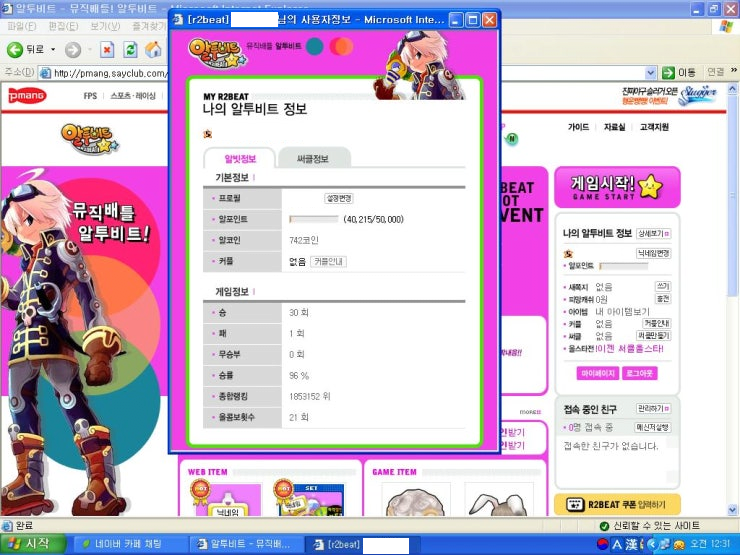This screenshot has width=740, height=555.
Task: Click the 게임시작 GAME START button
Action: coord(617,187)
